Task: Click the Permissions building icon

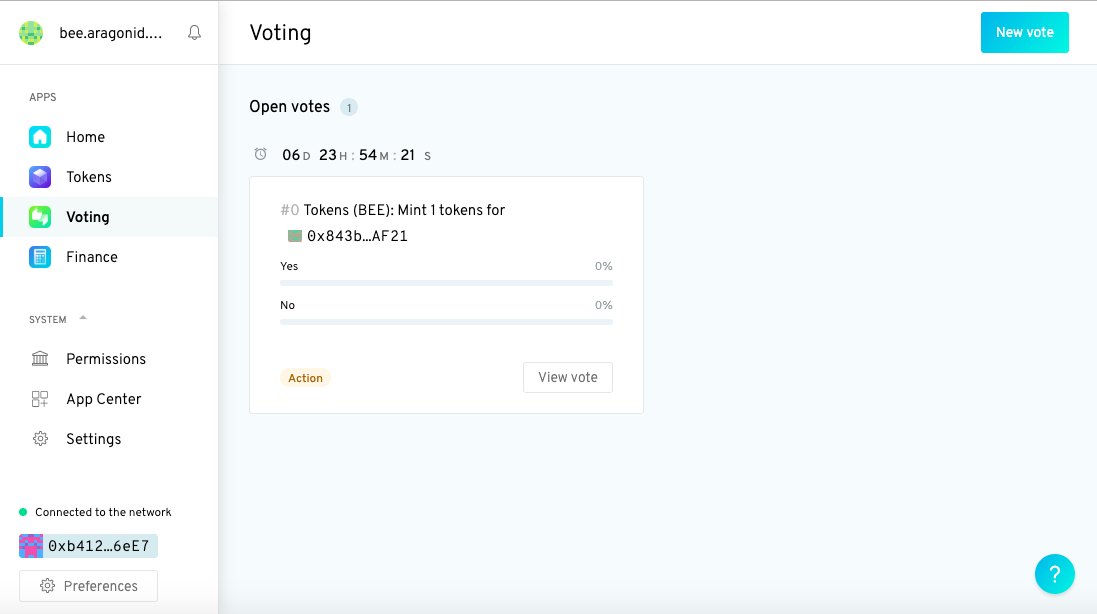Action: (40, 359)
